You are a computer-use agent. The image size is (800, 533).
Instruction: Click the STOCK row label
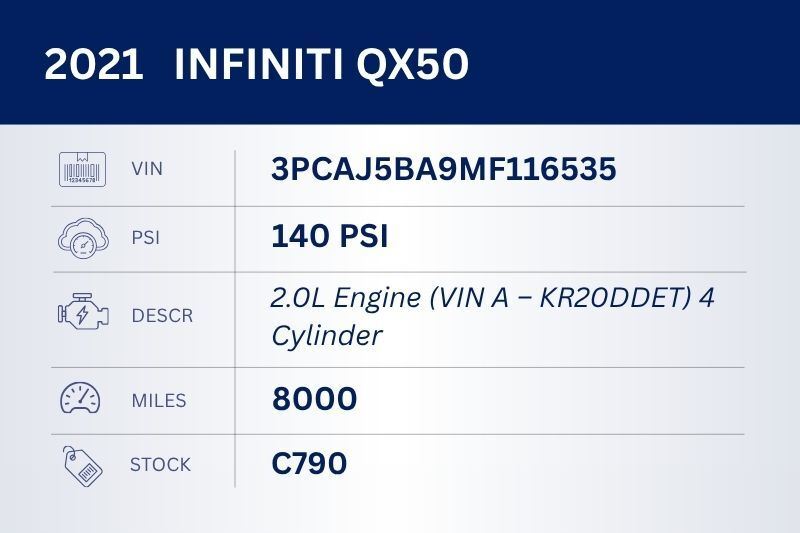pyautogui.click(x=160, y=464)
